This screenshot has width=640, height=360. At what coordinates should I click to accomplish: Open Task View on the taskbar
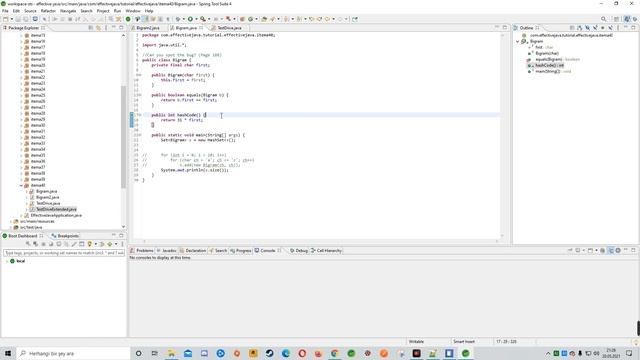point(154,353)
